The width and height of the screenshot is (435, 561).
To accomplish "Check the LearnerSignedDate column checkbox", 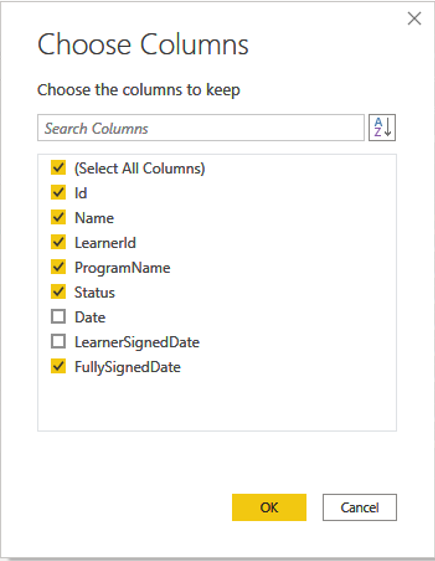I will (58, 341).
